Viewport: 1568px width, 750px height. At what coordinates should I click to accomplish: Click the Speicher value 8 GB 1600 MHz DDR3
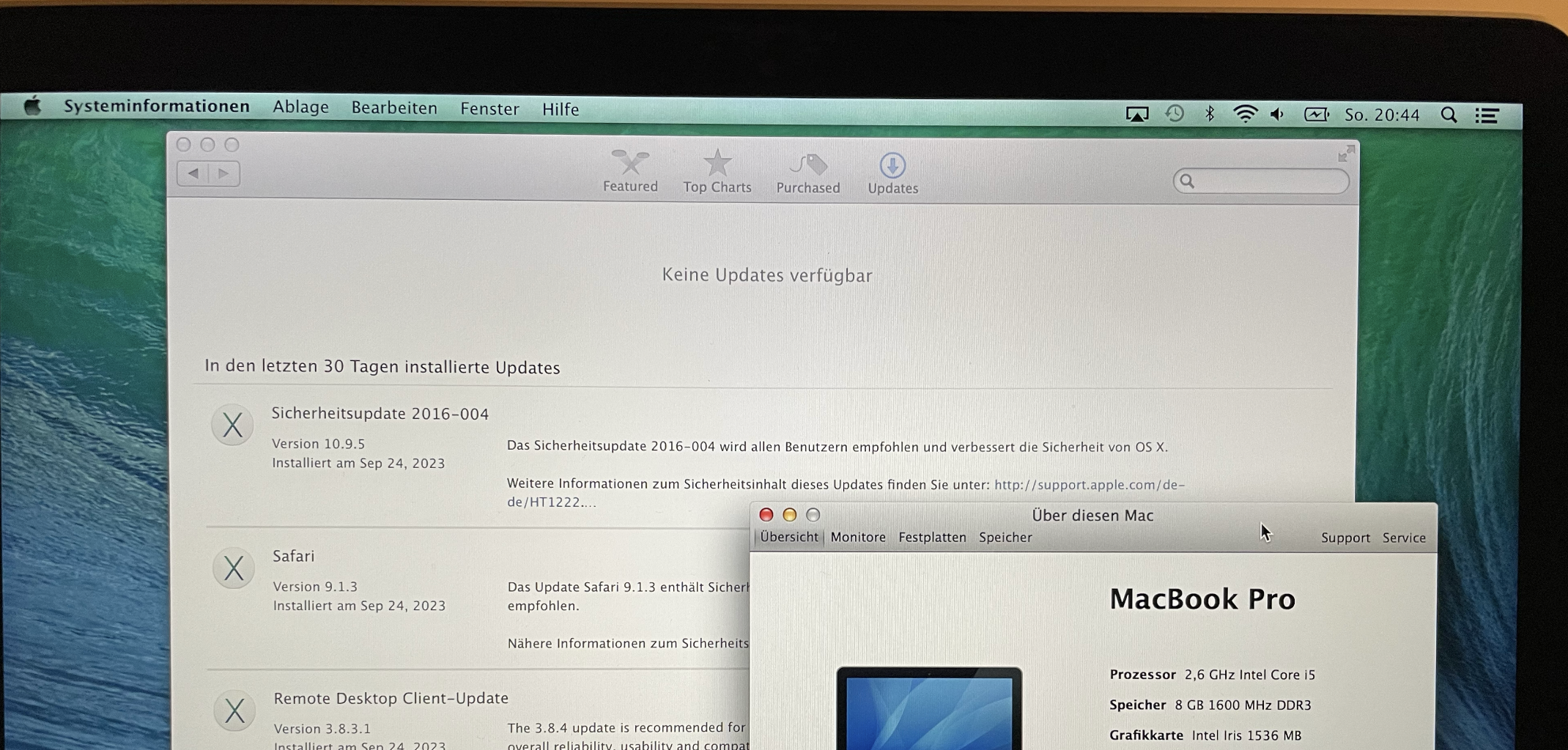click(1243, 705)
